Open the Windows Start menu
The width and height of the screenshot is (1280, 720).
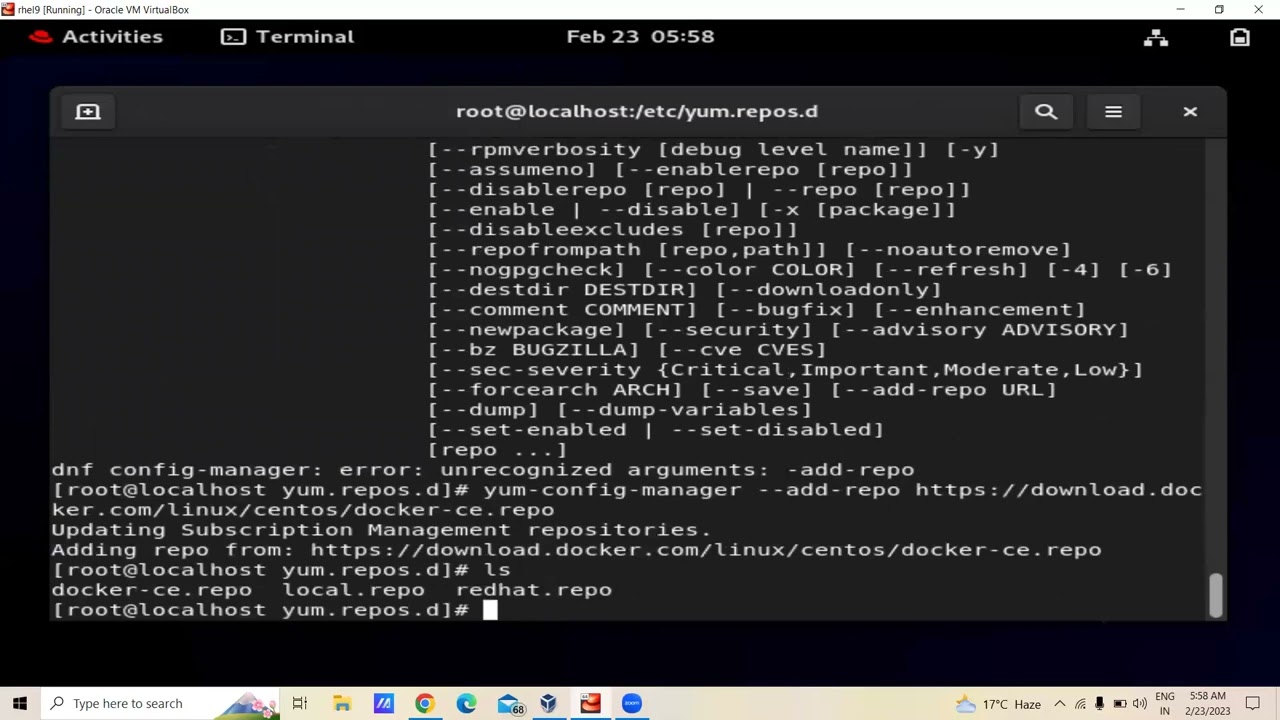20,703
